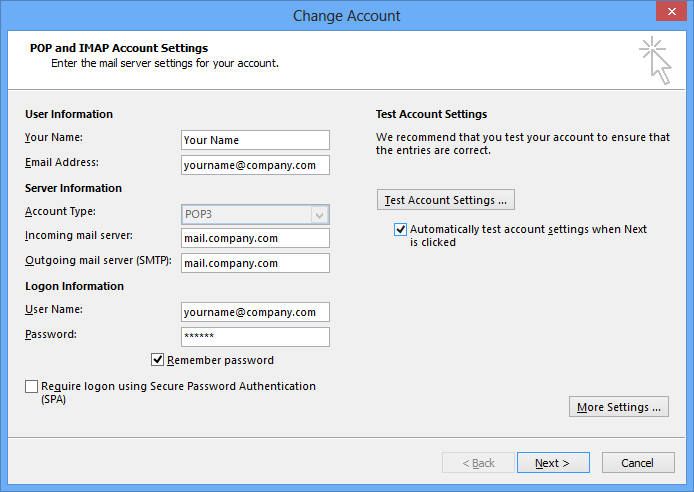
Task: Toggle the Remember password checkbox
Action: (x=157, y=360)
